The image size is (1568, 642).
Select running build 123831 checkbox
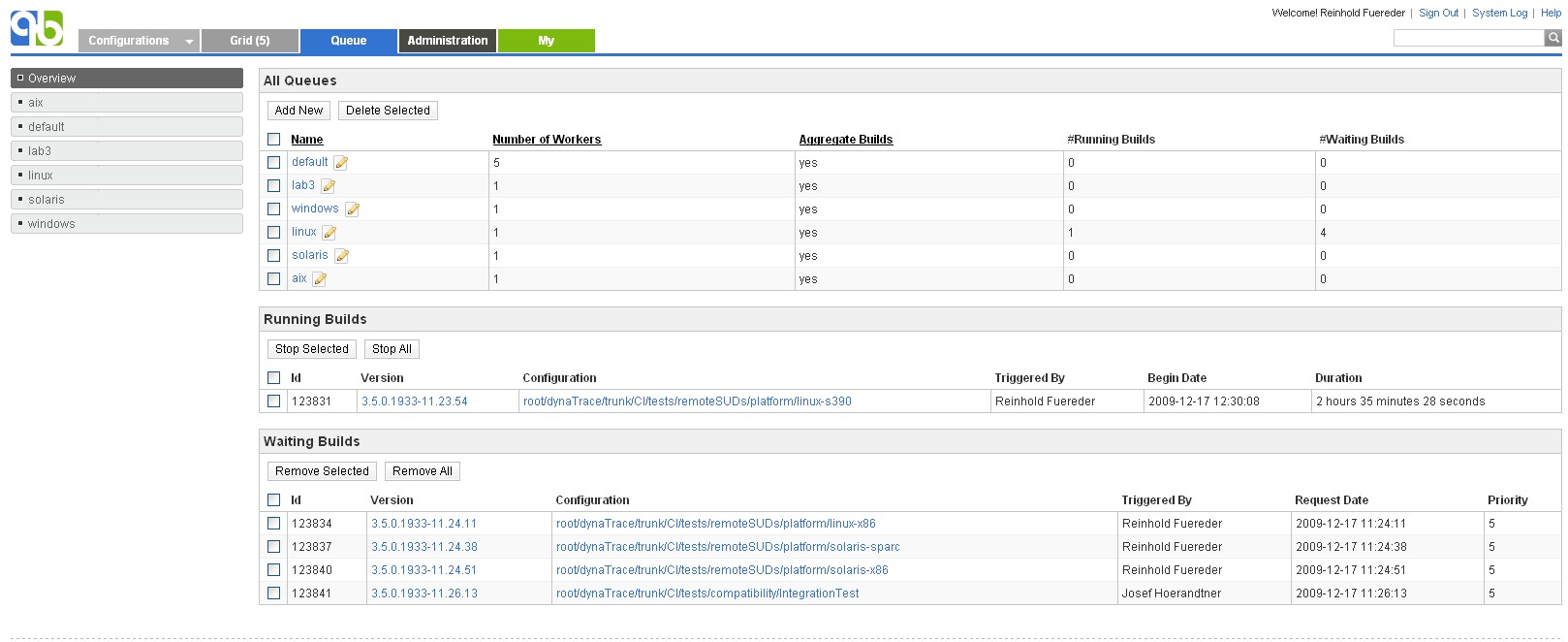coord(274,401)
